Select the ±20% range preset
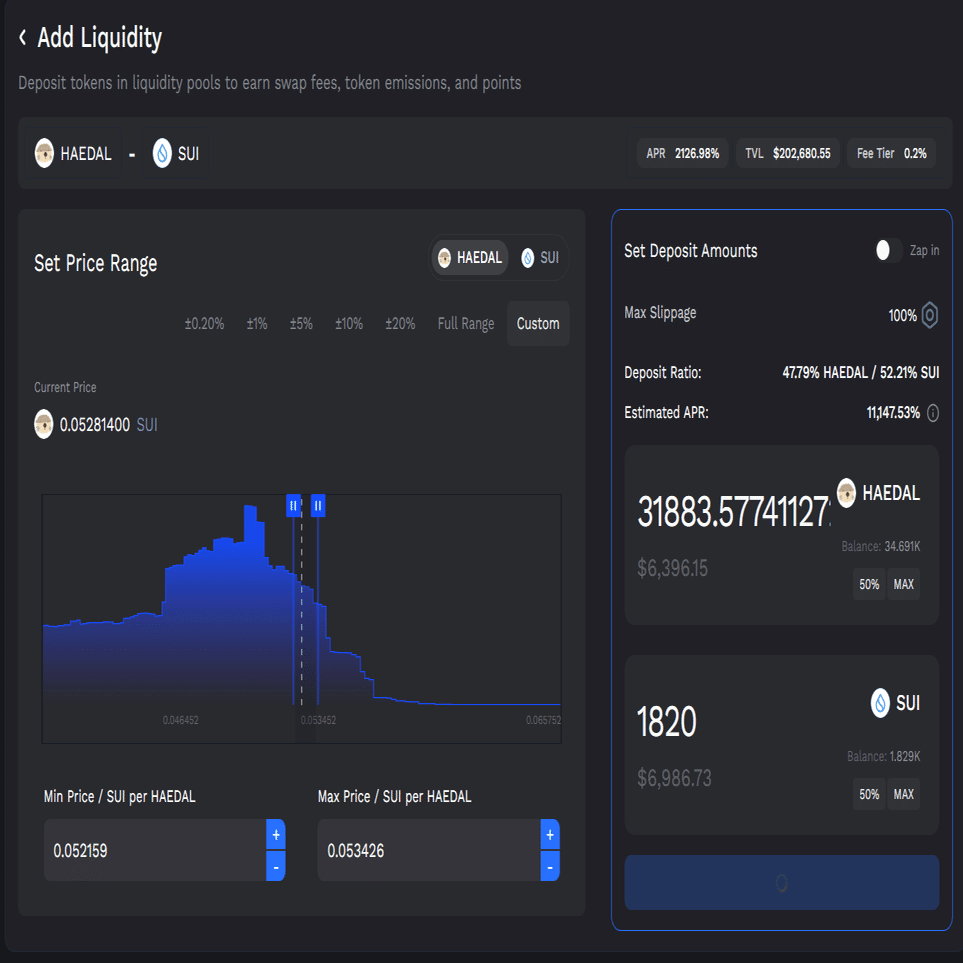This screenshot has width=963, height=963. [400, 324]
